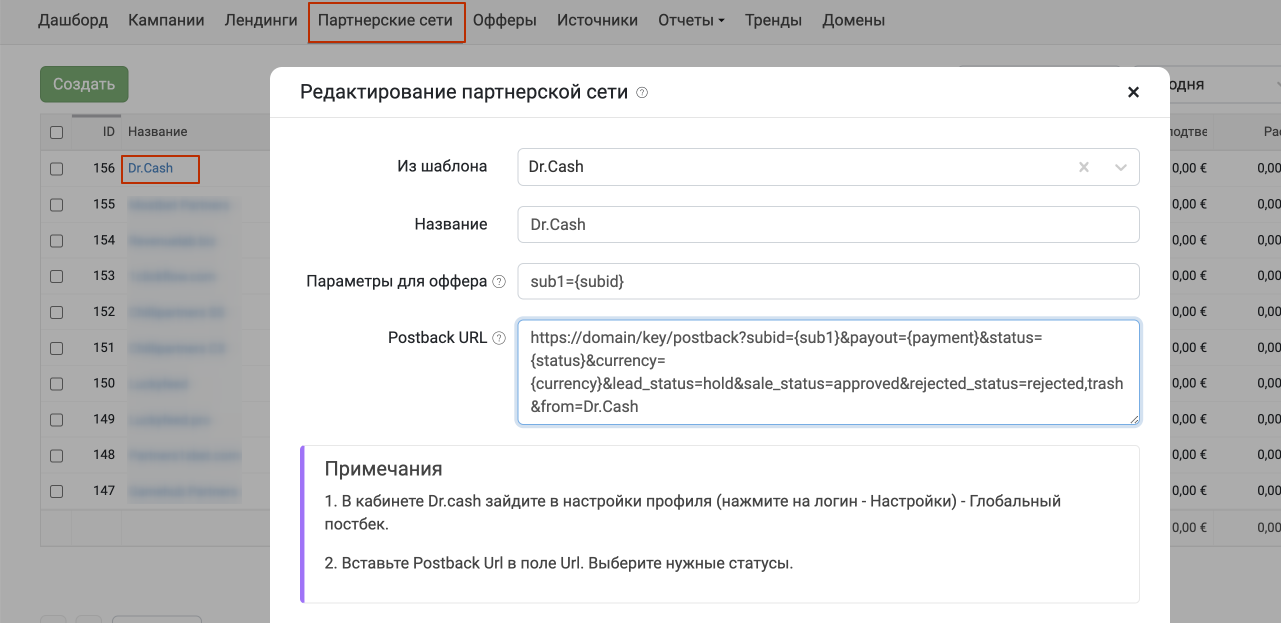Image resolution: width=1281 pixels, height=623 pixels.
Task: Check the row 148 checkbox
Action: [x=57, y=455]
